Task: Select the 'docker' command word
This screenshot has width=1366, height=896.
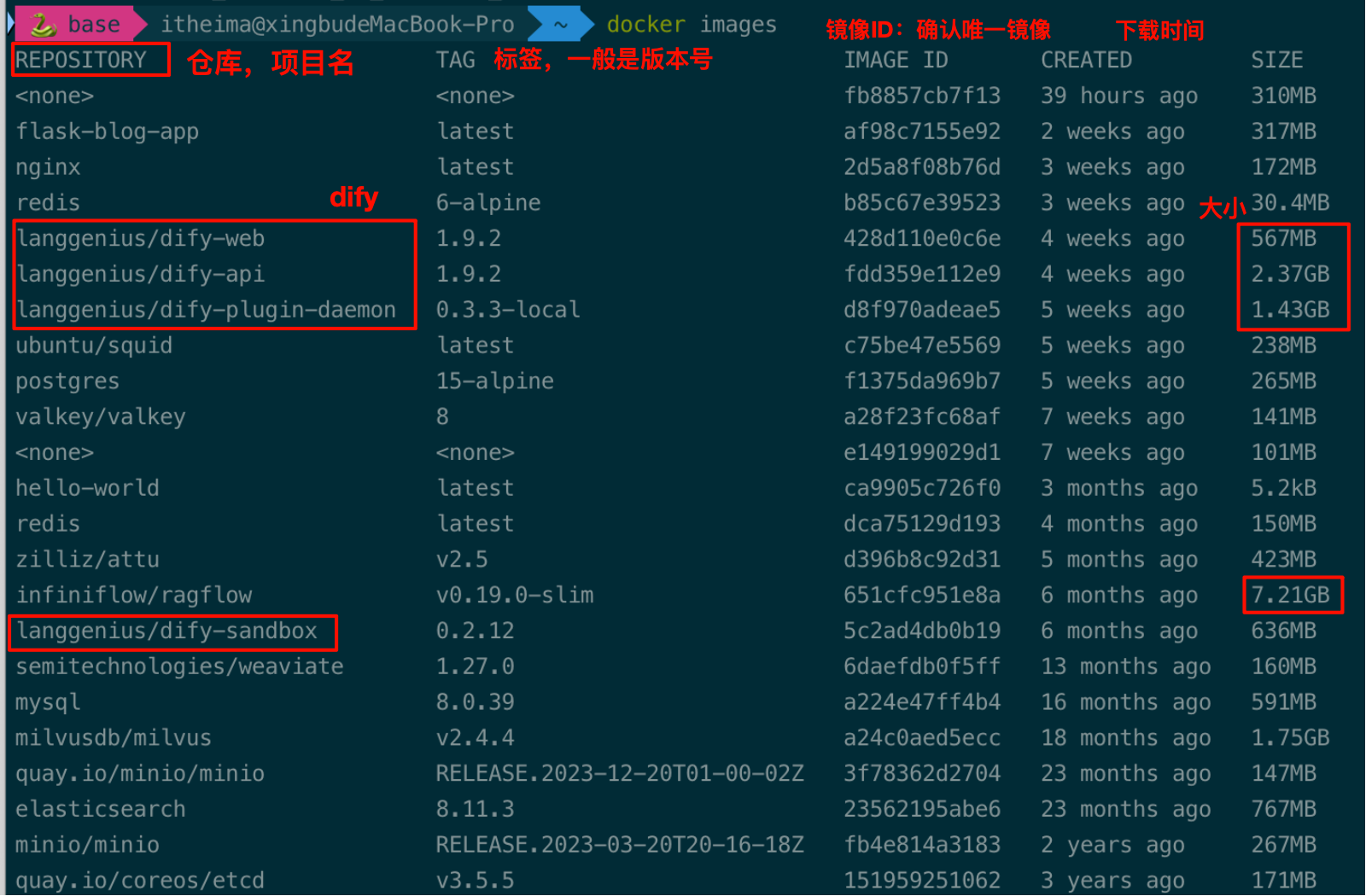Action: pyautogui.click(x=645, y=25)
